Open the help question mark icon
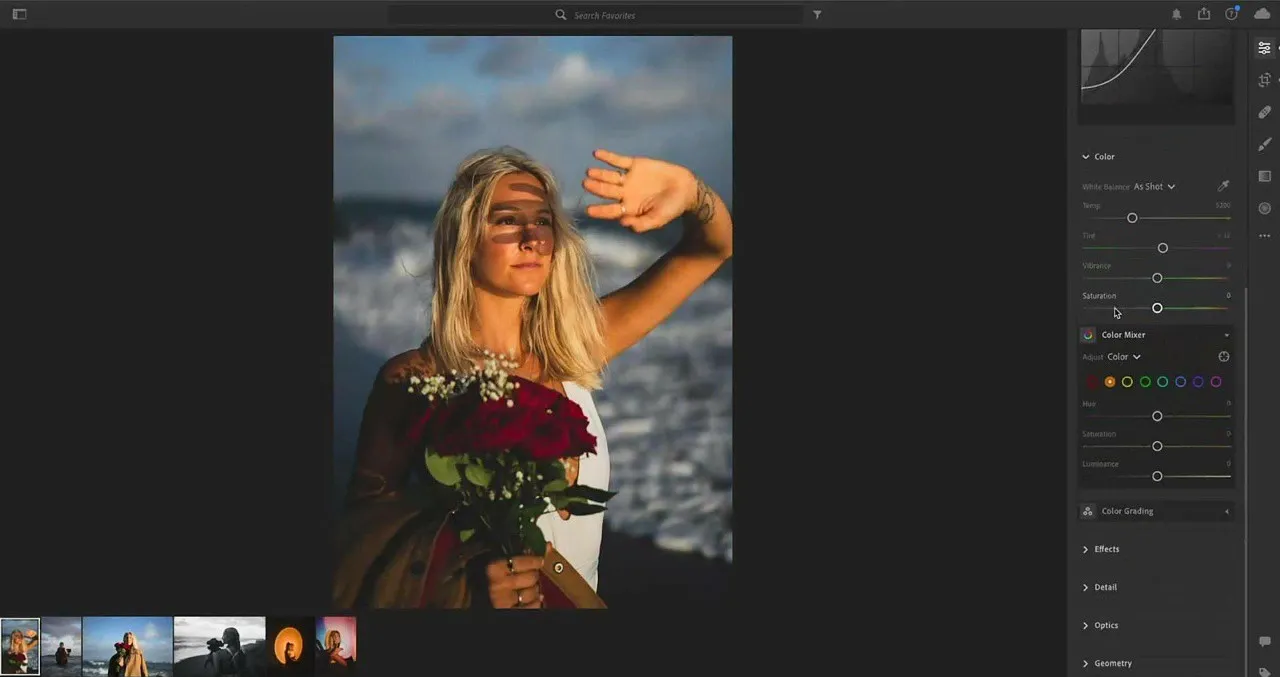The height and width of the screenshot is (677, 1280). tap(1232, 14)
